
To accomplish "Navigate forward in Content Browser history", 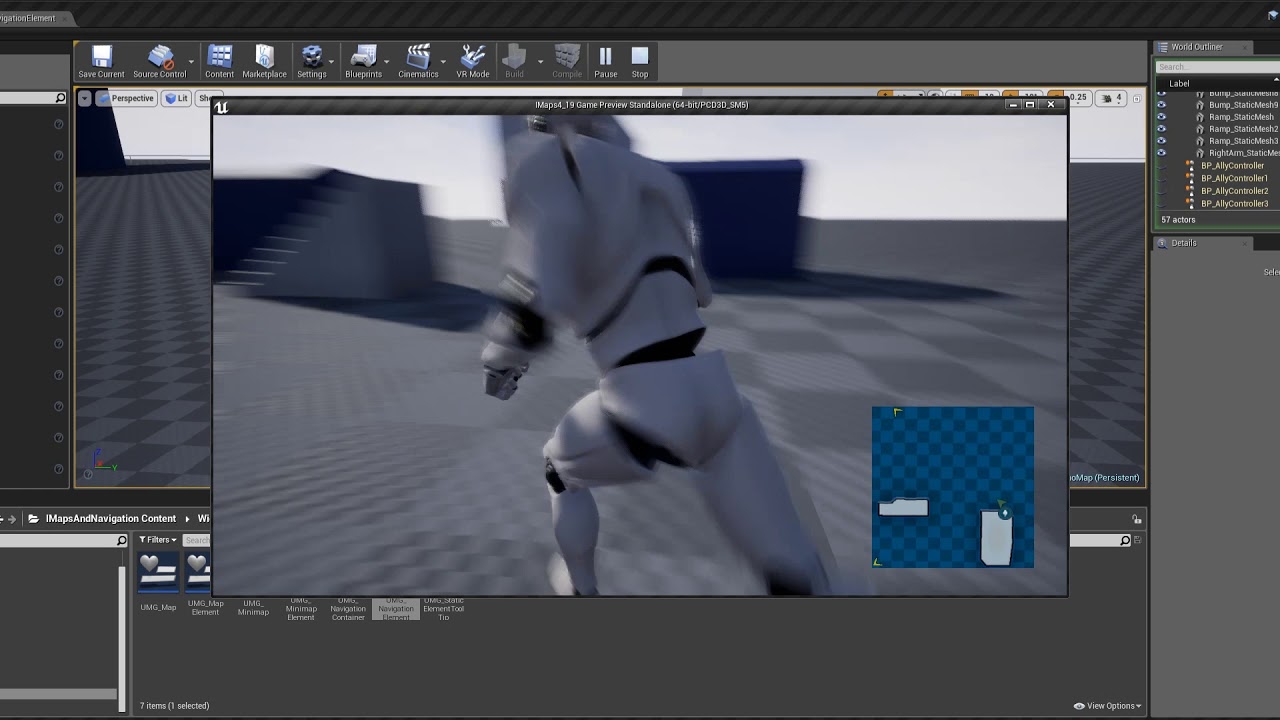I will [12, 519].
